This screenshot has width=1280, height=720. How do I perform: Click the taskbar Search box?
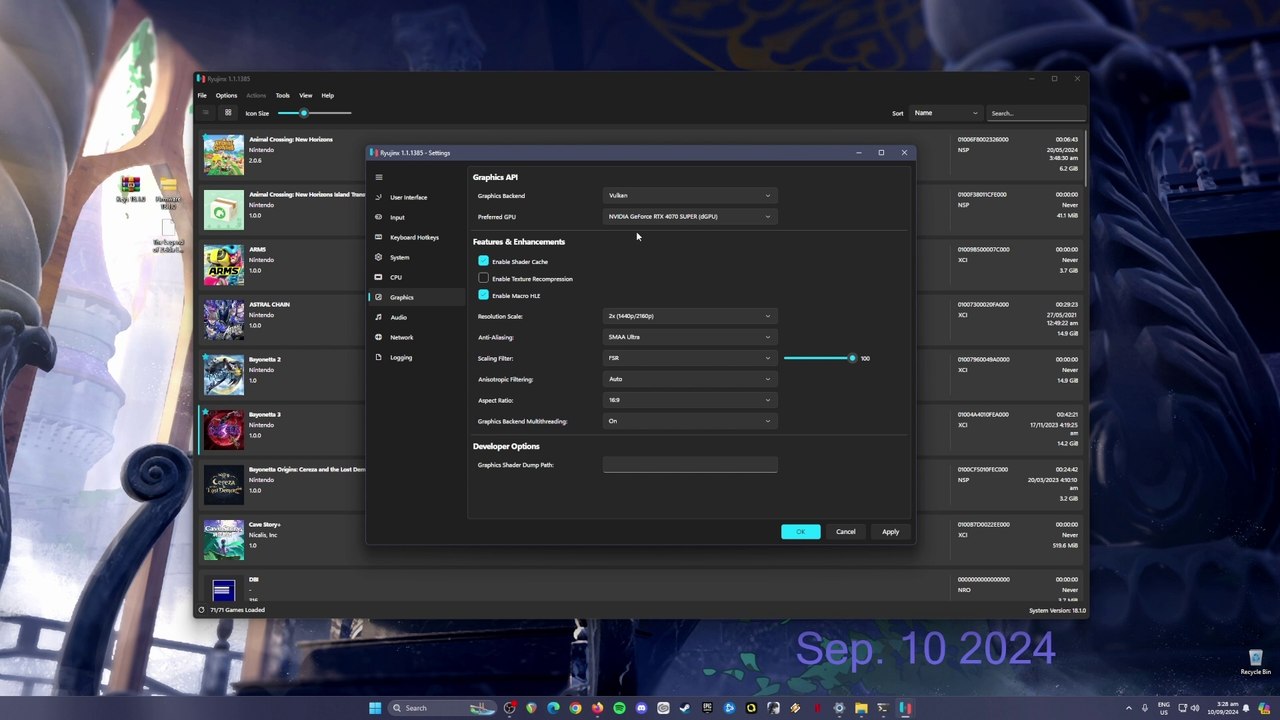click(443, 708)
